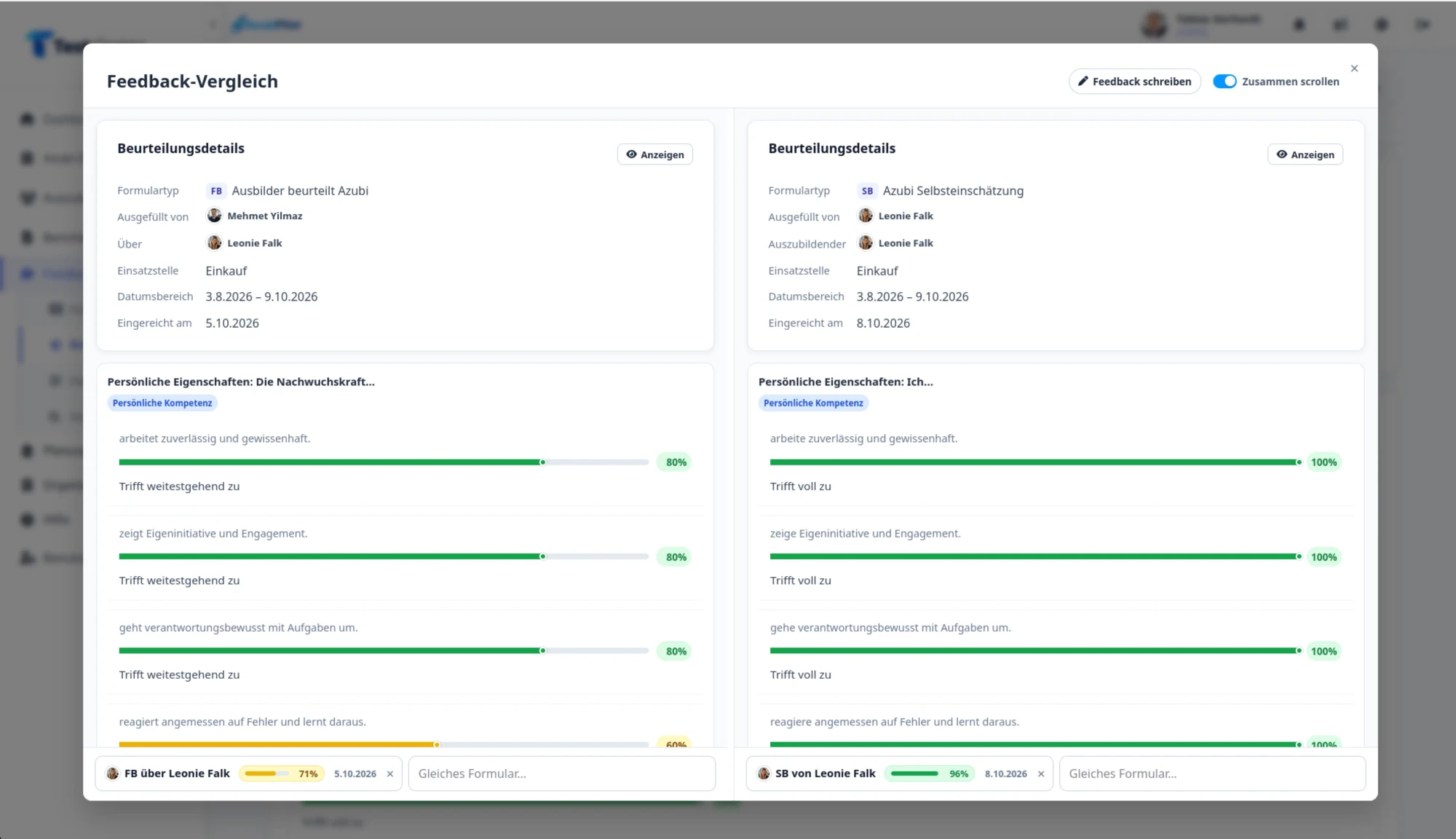Click the 96% score bar in bottom chip
This screenshot has height=839, width=1456.
coord(930,773)
